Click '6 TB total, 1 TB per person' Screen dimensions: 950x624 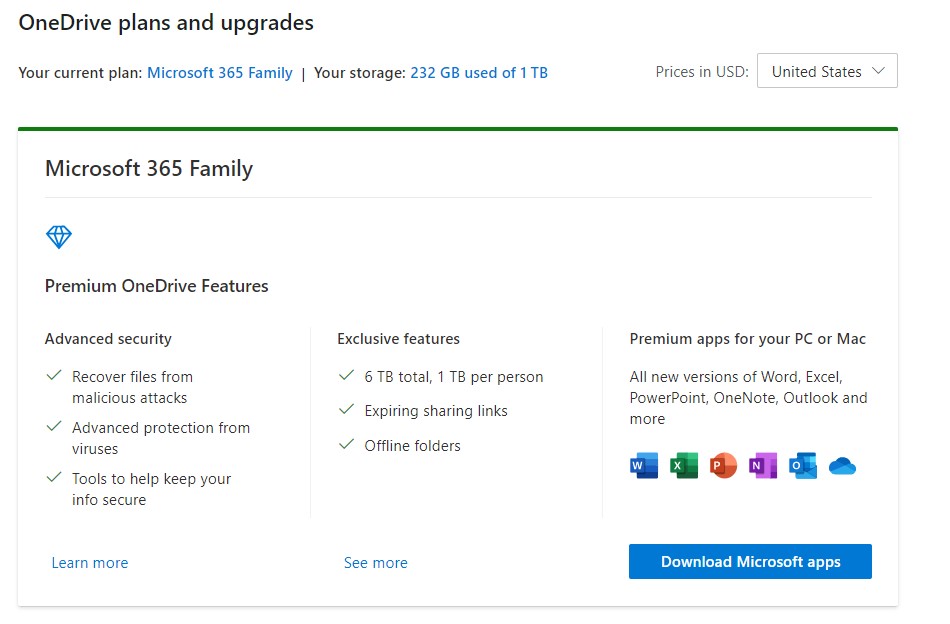point(454,377)
